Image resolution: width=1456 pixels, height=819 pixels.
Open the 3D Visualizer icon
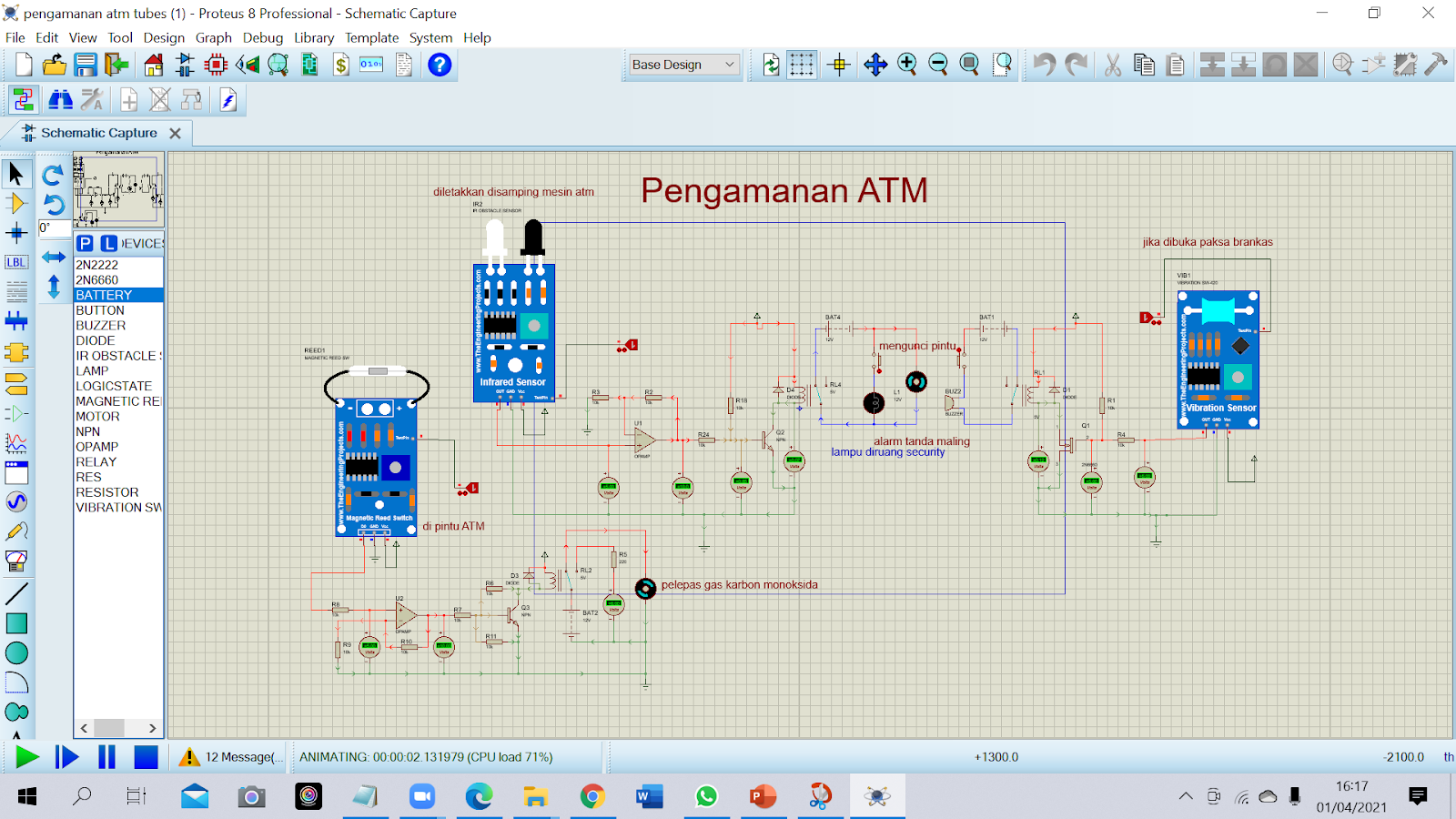[x=247, y=65]
